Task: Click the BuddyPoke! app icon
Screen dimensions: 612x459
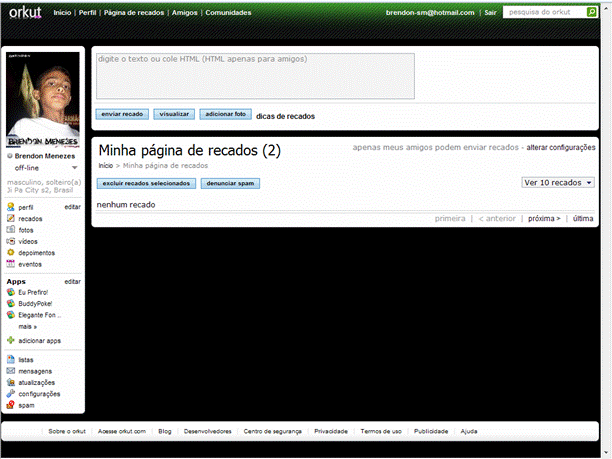Action: pos(11,303)
